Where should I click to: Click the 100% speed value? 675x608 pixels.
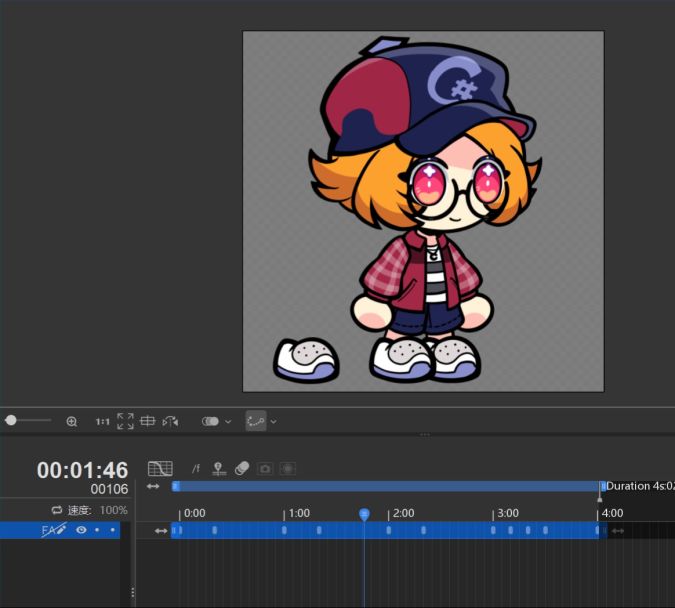coord(113,510)
